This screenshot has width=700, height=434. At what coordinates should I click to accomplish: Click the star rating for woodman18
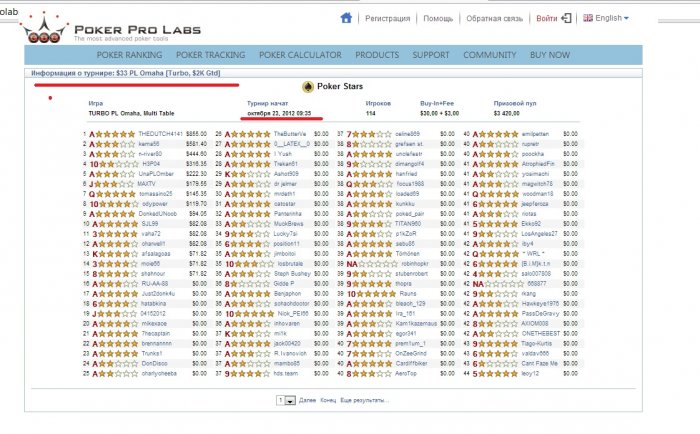(499, 194)
